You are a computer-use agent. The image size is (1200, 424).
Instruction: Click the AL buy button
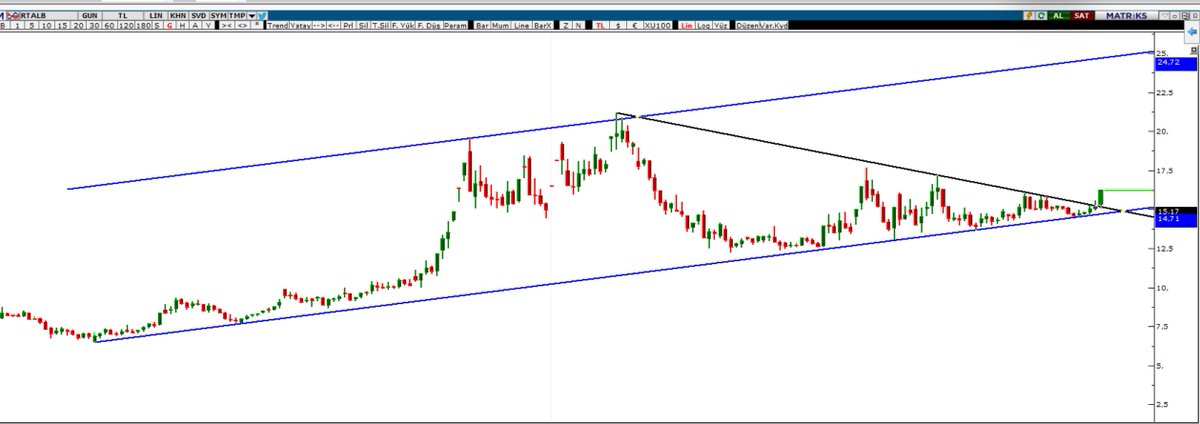click(x=1058, y=16)
